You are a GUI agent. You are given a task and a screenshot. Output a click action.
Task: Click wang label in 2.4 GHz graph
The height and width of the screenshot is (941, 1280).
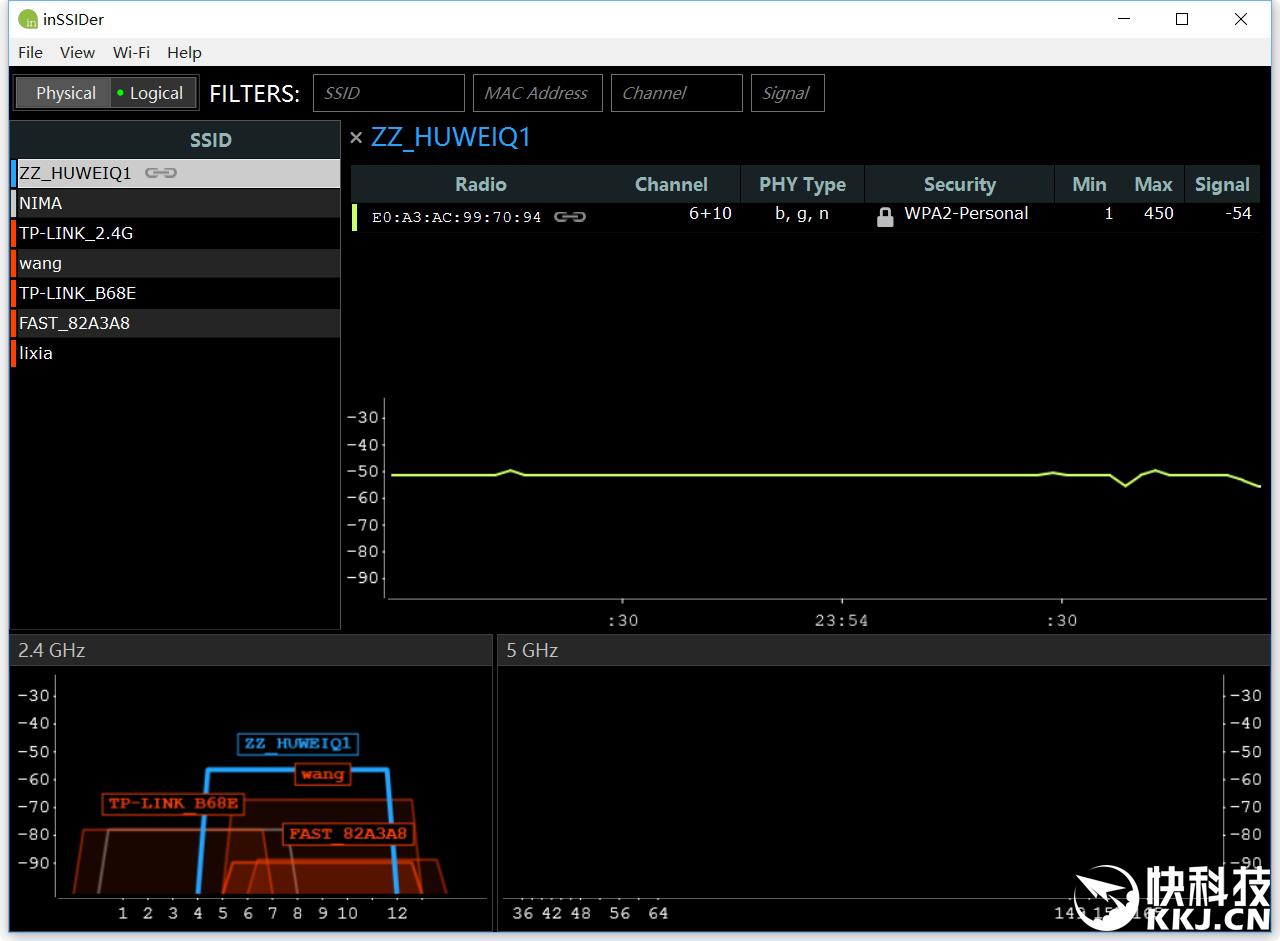tap(322, 774)
